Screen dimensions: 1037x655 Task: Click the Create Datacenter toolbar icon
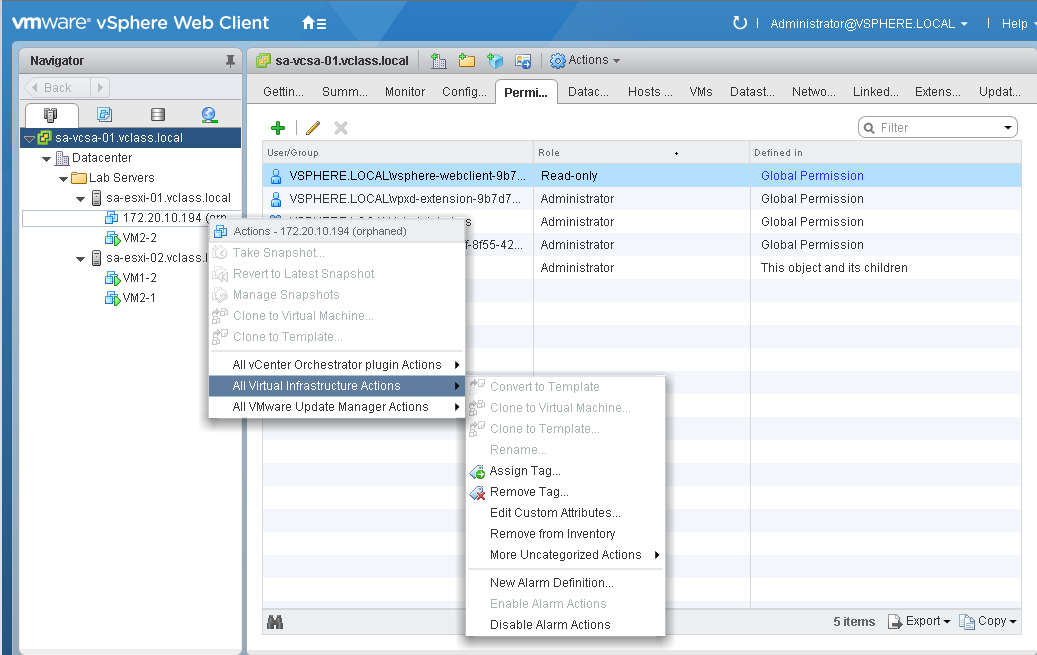click(x=439, y=60)
